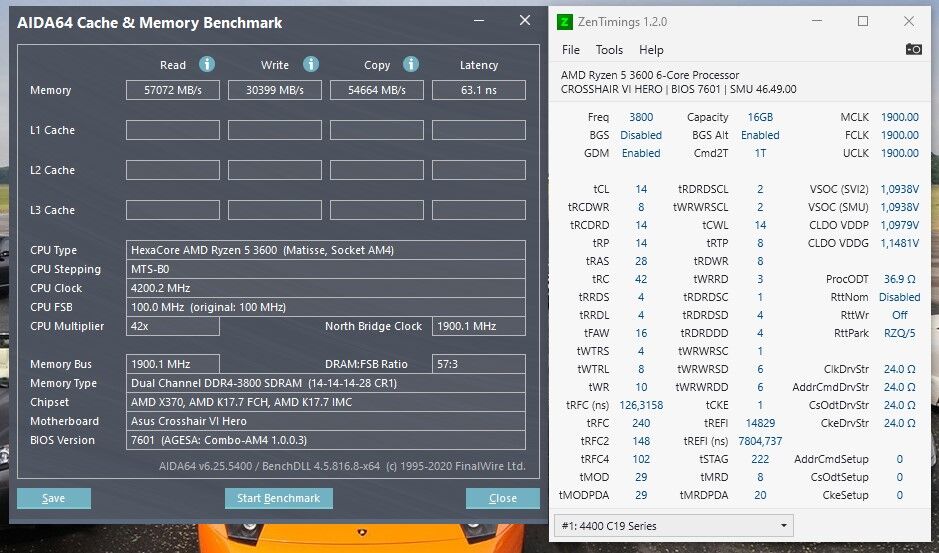Screen dimensions: 939x553
Task: Click the empty L2 Cache Write field
Action: point(275,170)
